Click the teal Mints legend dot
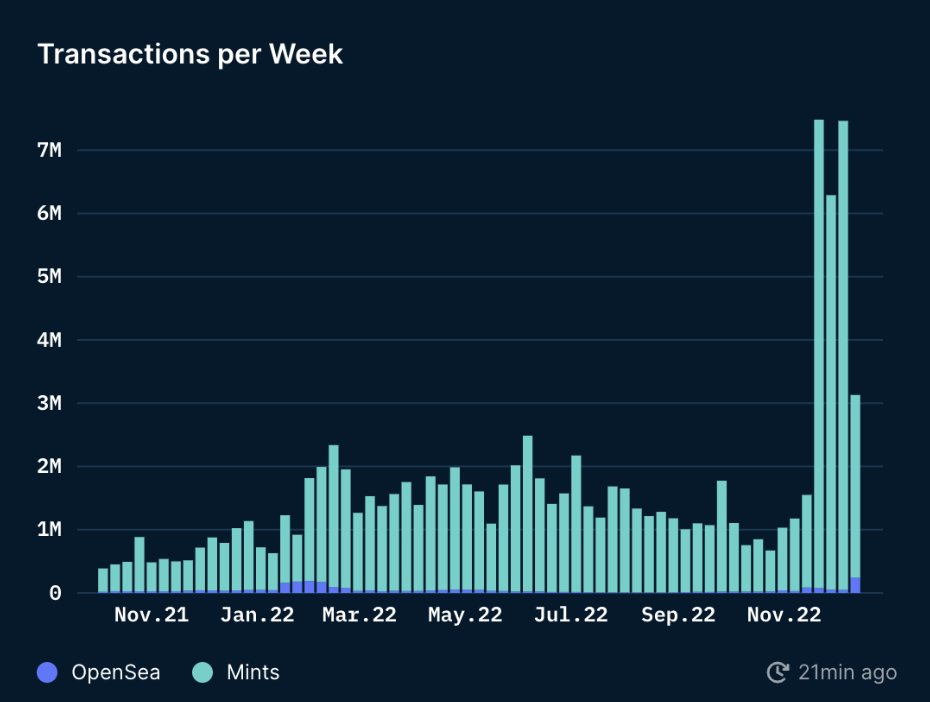This screenshot has width=930, height=702. pos(202,672)
